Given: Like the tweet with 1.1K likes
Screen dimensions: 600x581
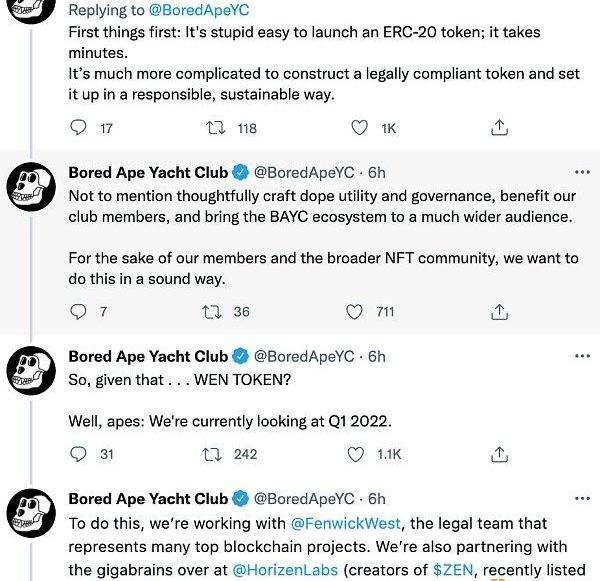Looking at the screenshot, I should click(x=355, y=454).
